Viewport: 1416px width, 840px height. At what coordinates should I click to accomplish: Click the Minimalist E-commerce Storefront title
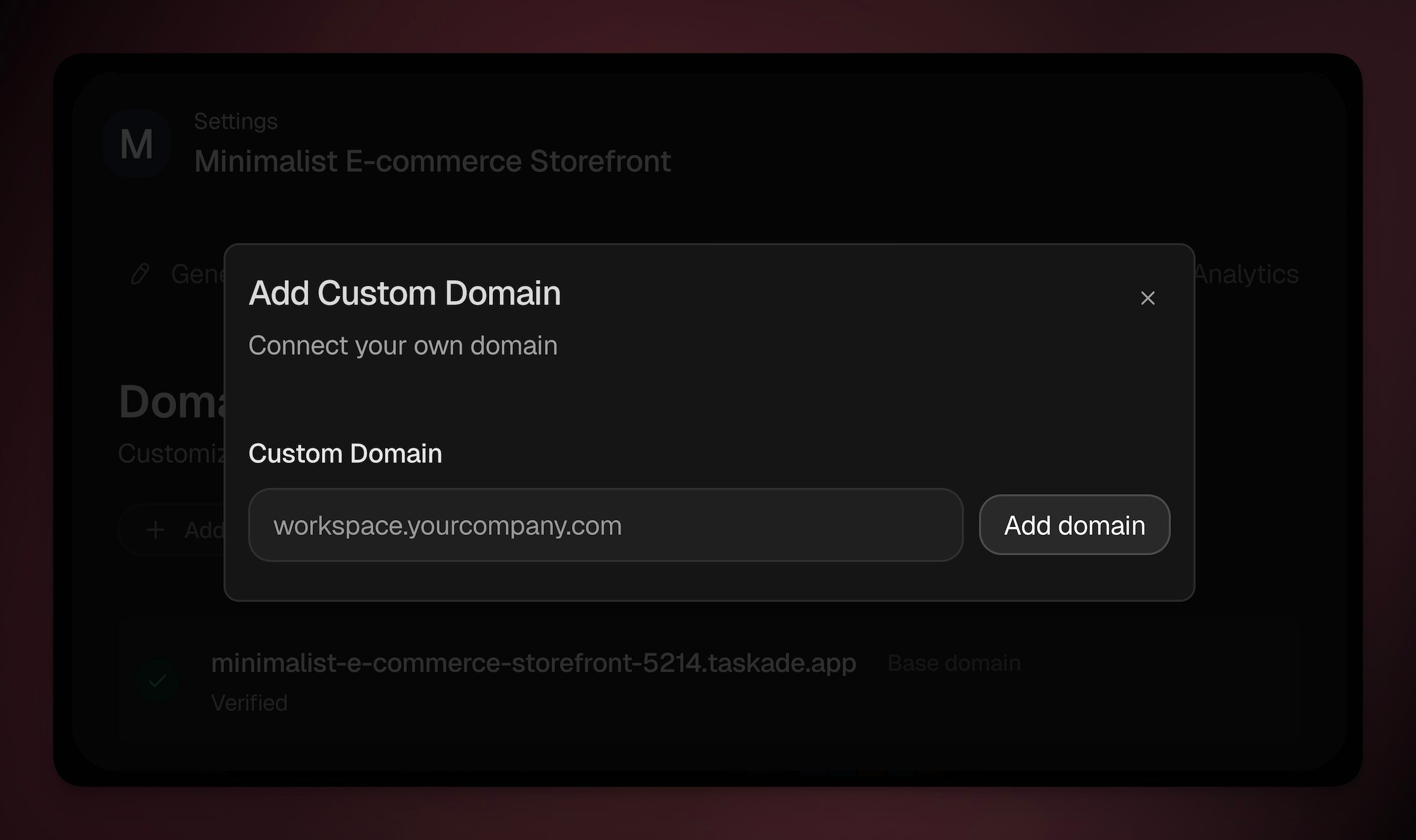click(x=432, y=161)
